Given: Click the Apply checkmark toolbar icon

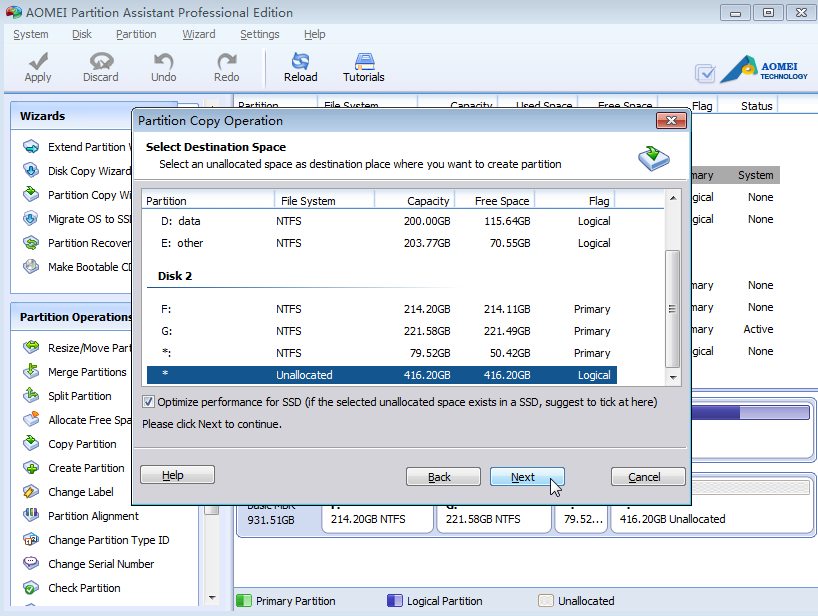Looking at the screenshot, I should (x=38, y=62).
